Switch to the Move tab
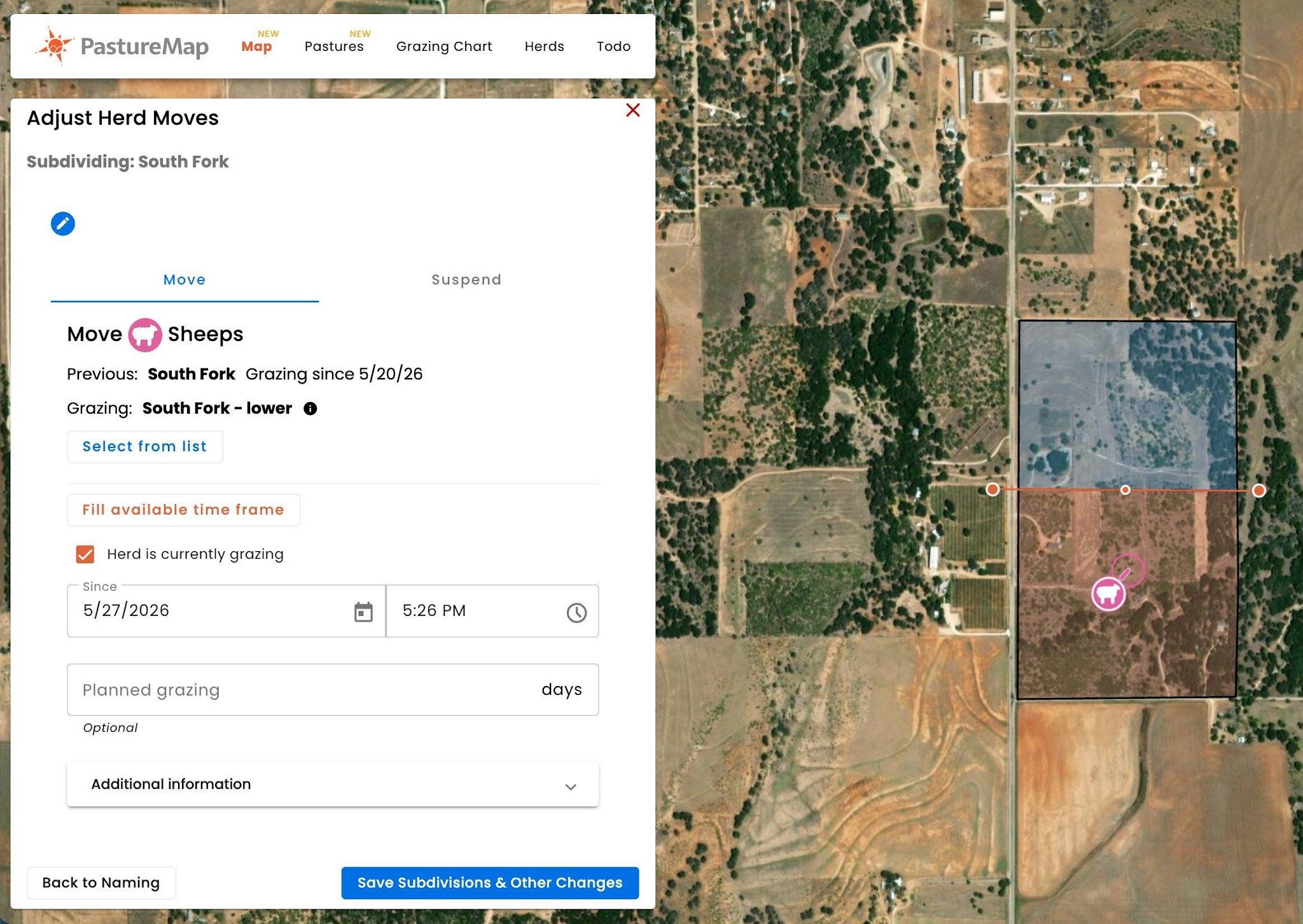This screenshot has width=1303, height=924. point(185,280)
